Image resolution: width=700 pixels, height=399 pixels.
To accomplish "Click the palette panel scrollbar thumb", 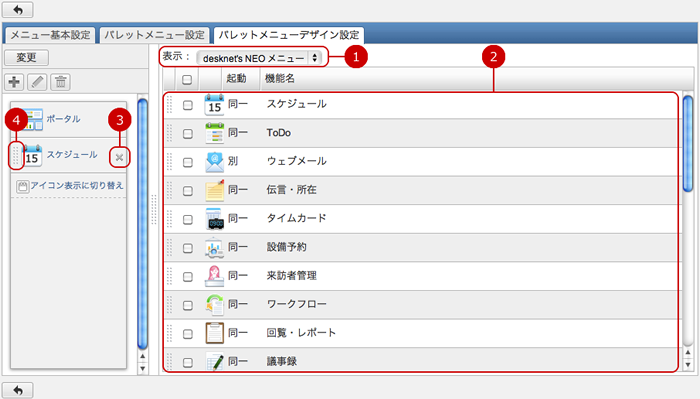I will point(142,224).
